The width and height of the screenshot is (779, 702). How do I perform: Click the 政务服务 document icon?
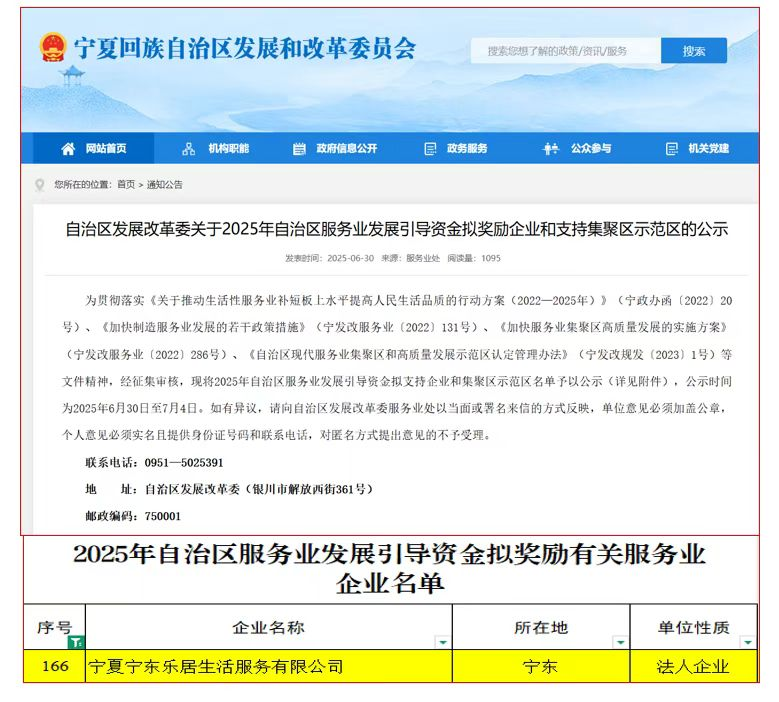click(x=430, y=149)
